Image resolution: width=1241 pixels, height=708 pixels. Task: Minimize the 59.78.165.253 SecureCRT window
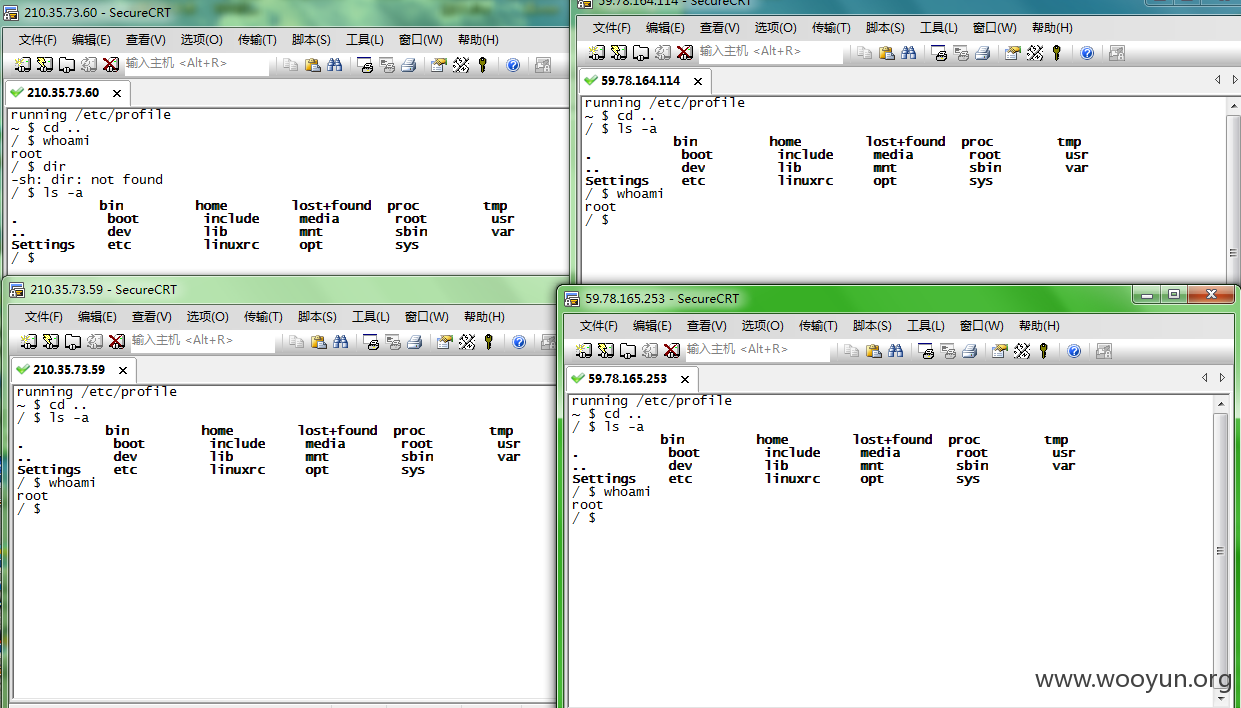click(x=1147, y=295)
